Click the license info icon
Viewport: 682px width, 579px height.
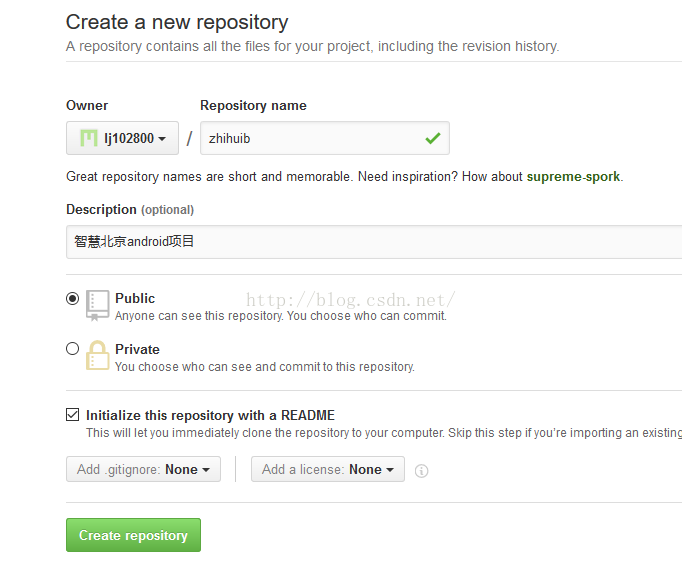coord(421,471)
